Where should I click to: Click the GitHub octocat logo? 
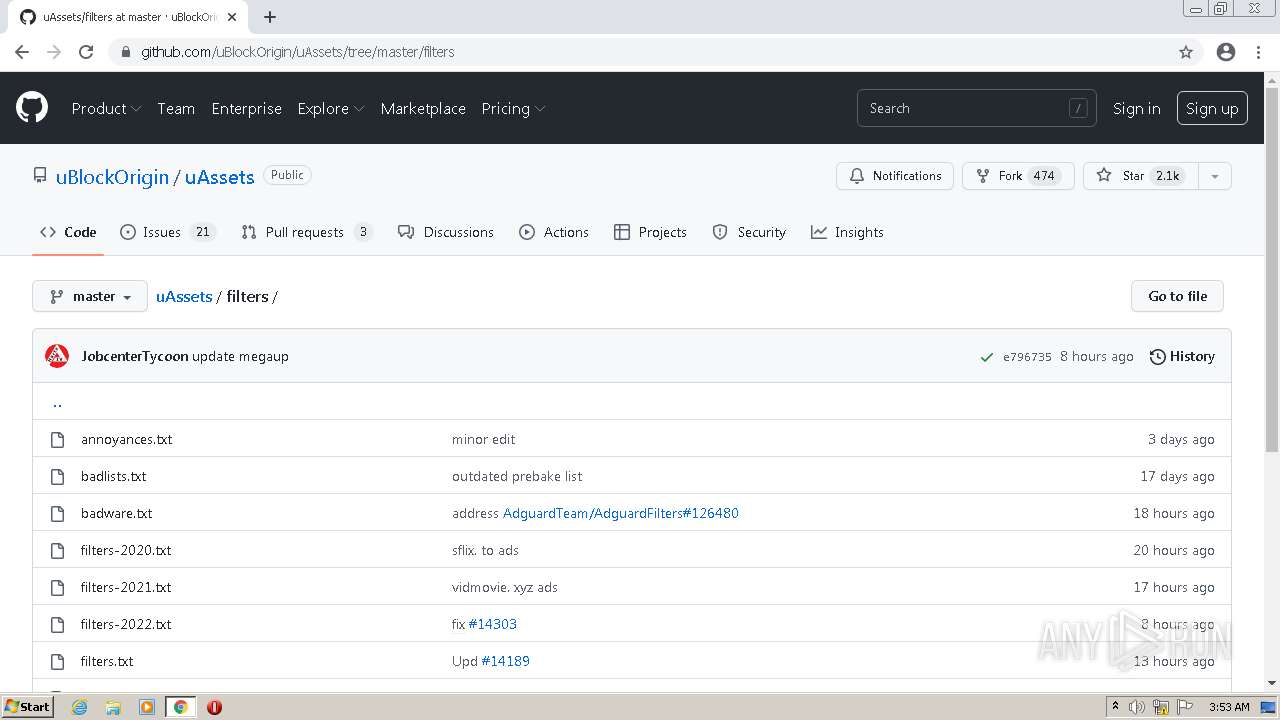pos(32,108)
